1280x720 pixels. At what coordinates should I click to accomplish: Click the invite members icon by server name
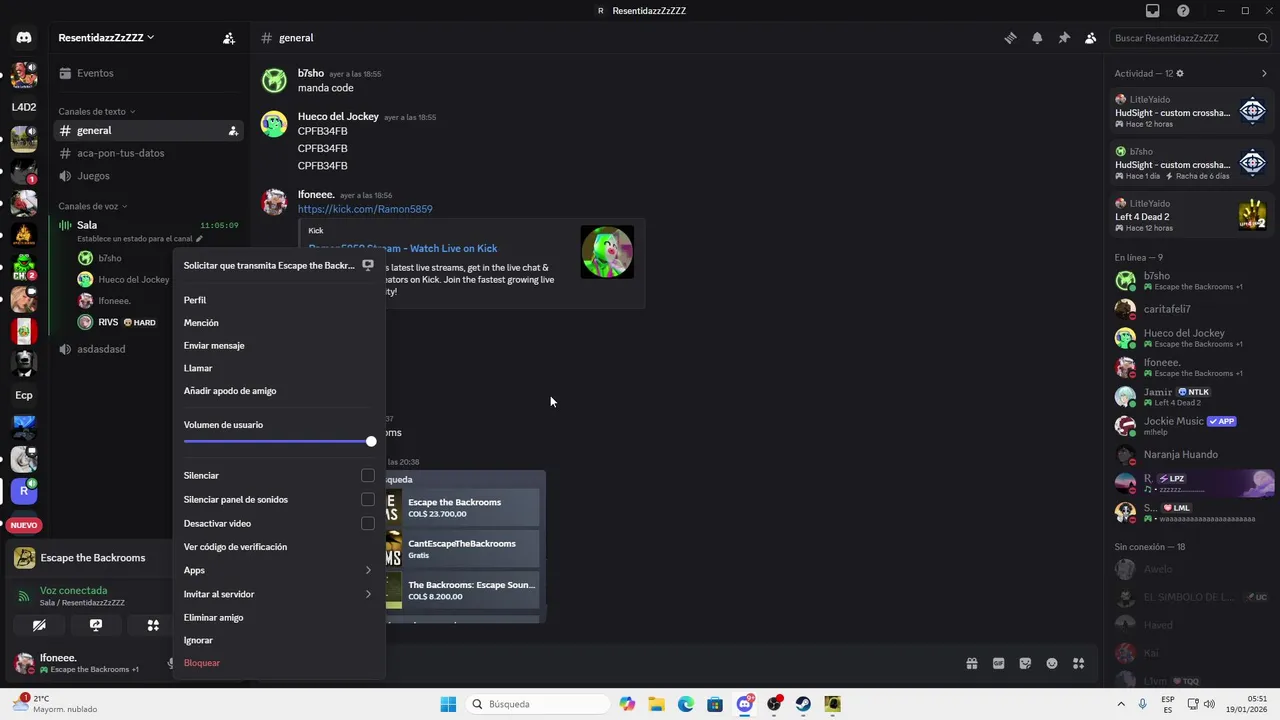(229, 38)
